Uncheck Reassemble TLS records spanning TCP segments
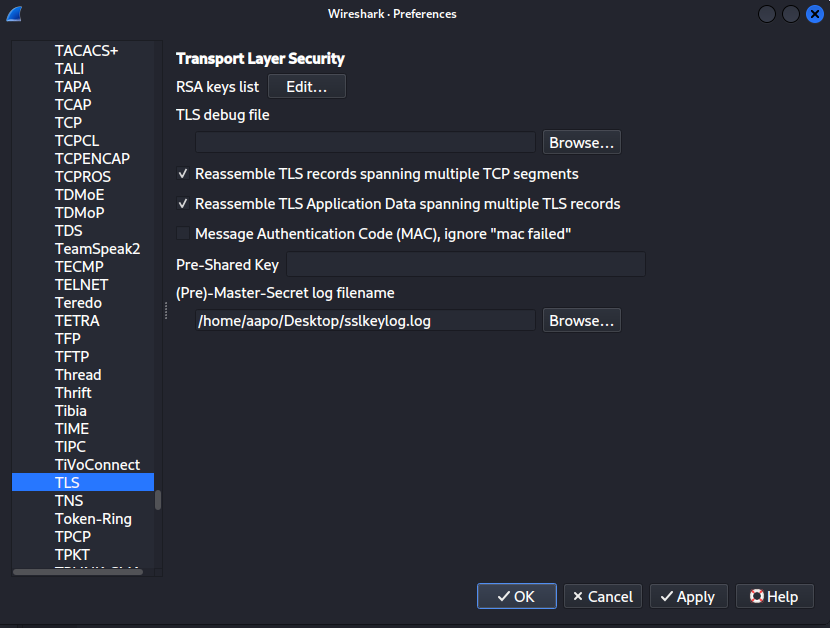The width and height of the screenshot is (830, 628). pyautogui.click(x=183, y=174)
